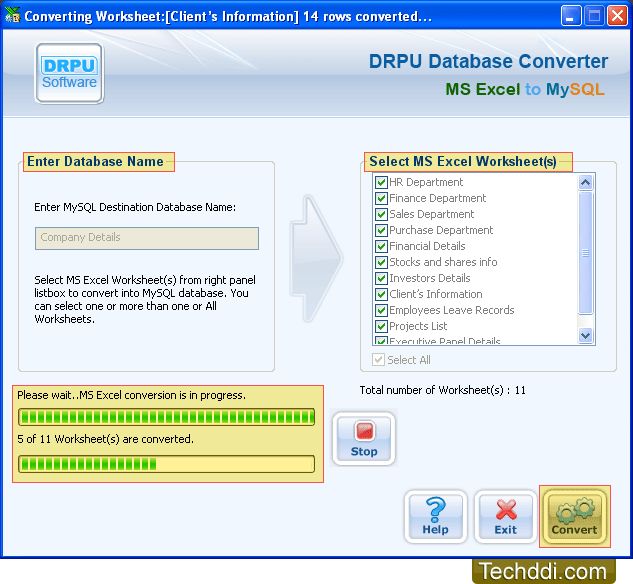Viewport: 633px width, 584px height.
Task: Uncheck the Financial Details worksheet
Action: (381, 246)
